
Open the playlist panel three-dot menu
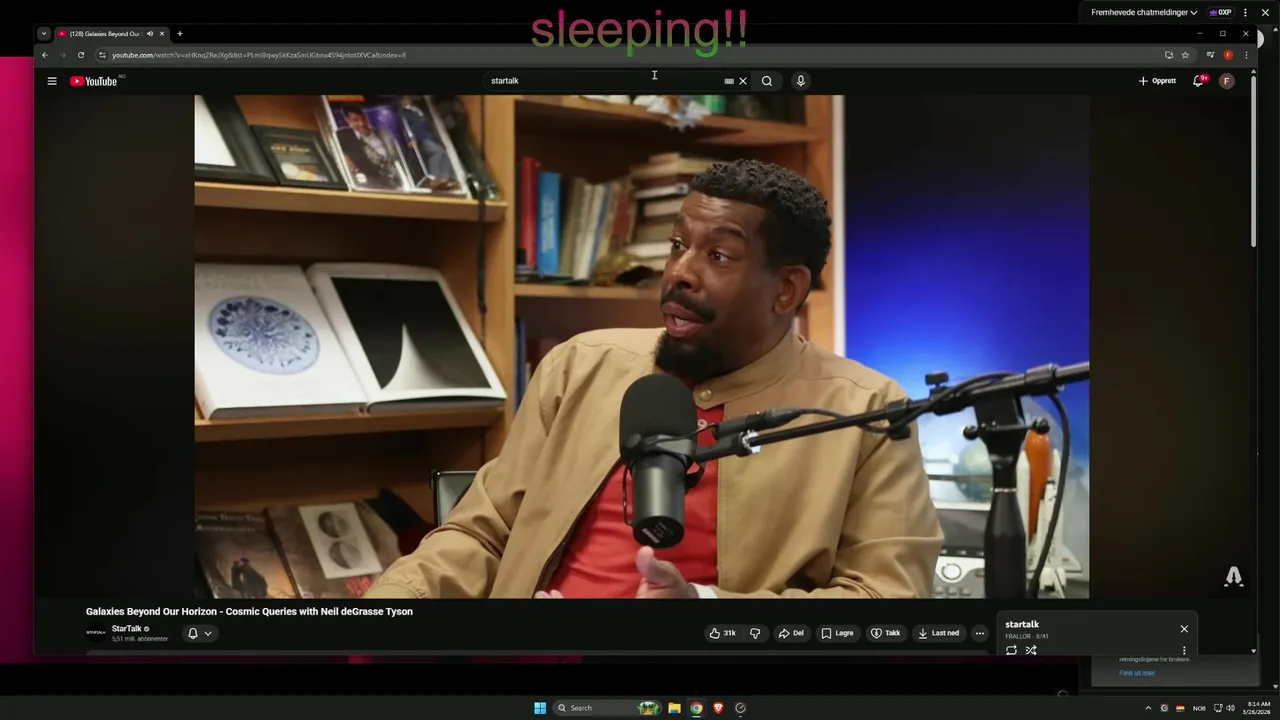tap(1184, 650)
